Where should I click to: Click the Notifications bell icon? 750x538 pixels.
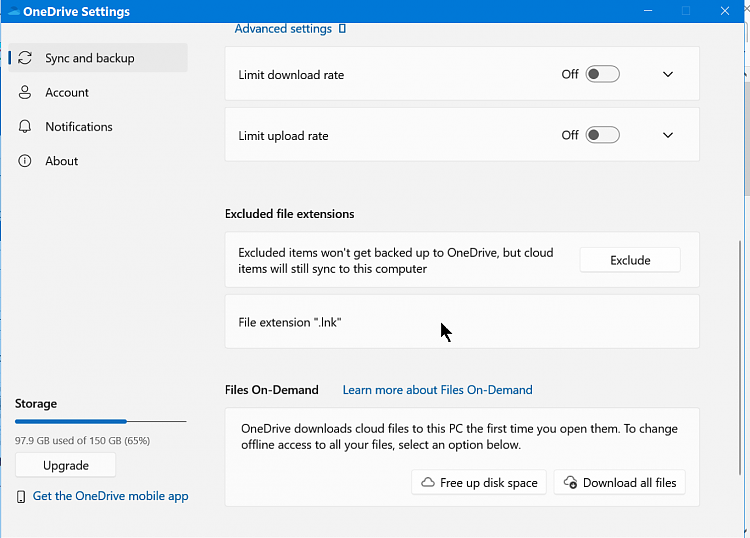(x=25, y=127)
